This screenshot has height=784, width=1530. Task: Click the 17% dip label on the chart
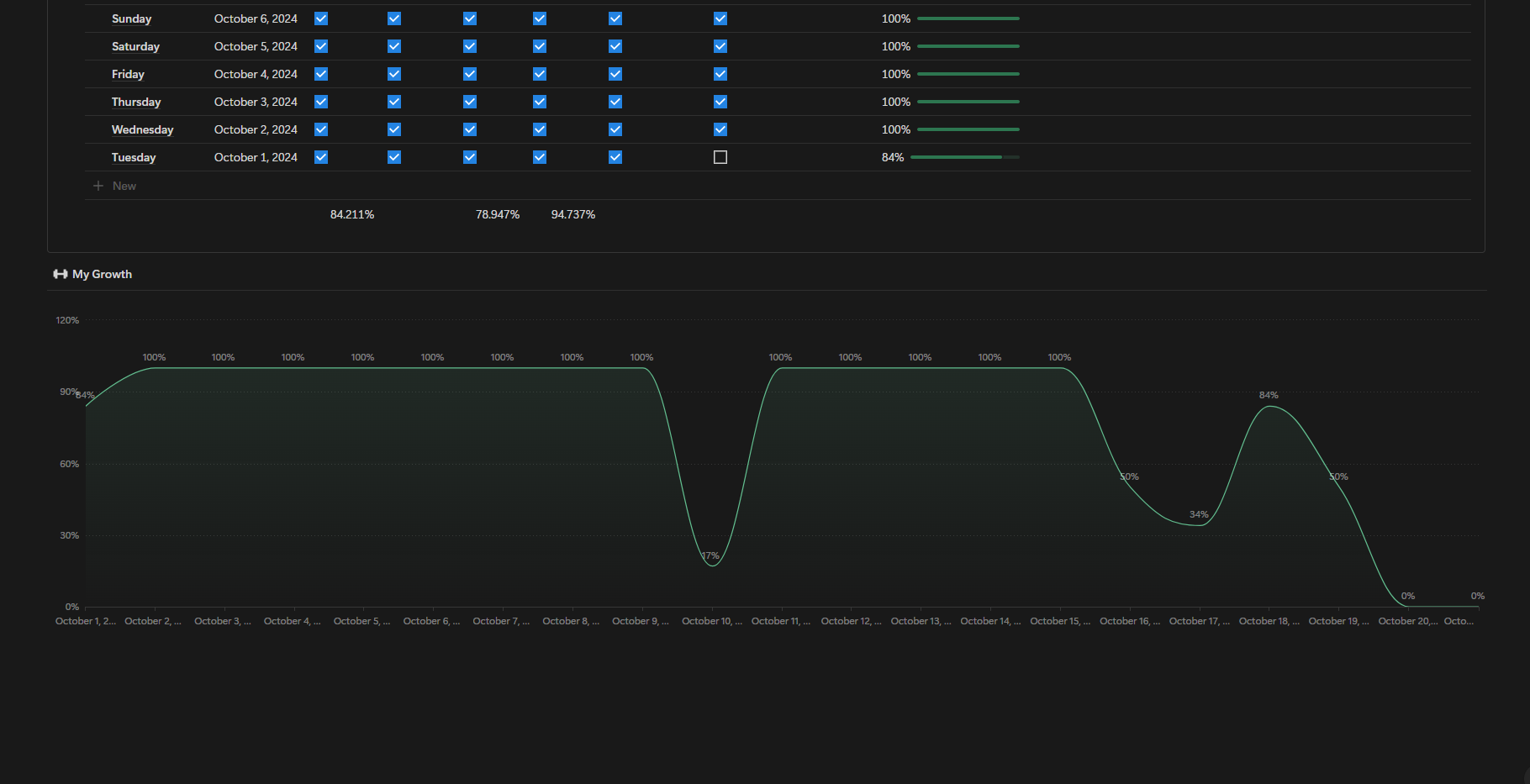point(710,555)
